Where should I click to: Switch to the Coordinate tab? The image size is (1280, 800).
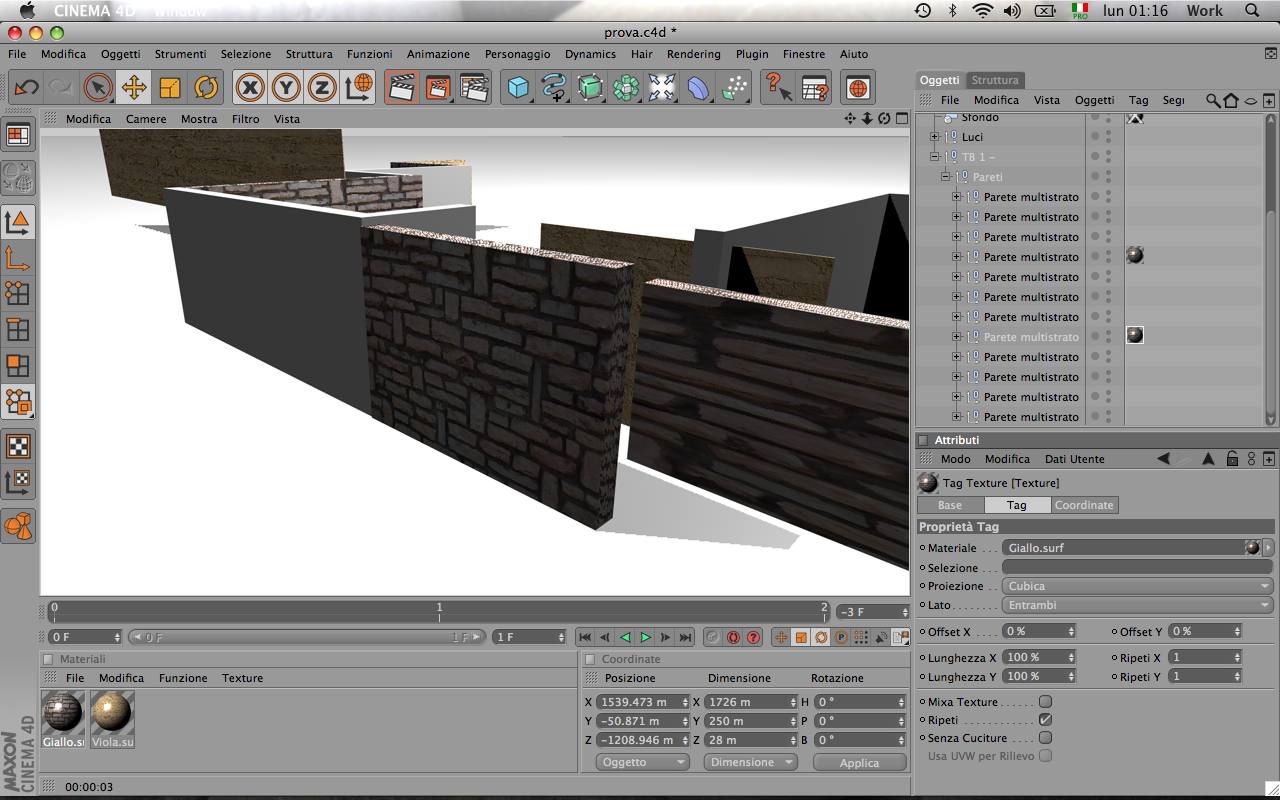click(x=1084, y=505)
